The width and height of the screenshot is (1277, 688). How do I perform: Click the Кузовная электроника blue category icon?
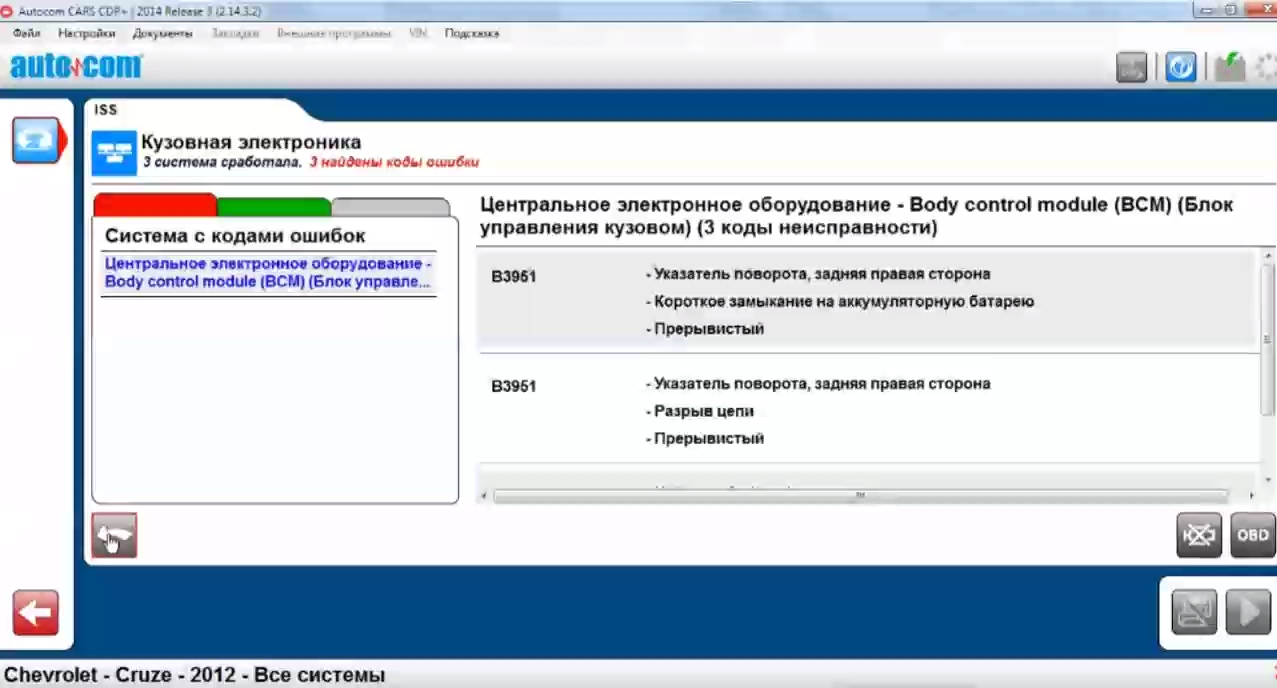click(114, 153)
